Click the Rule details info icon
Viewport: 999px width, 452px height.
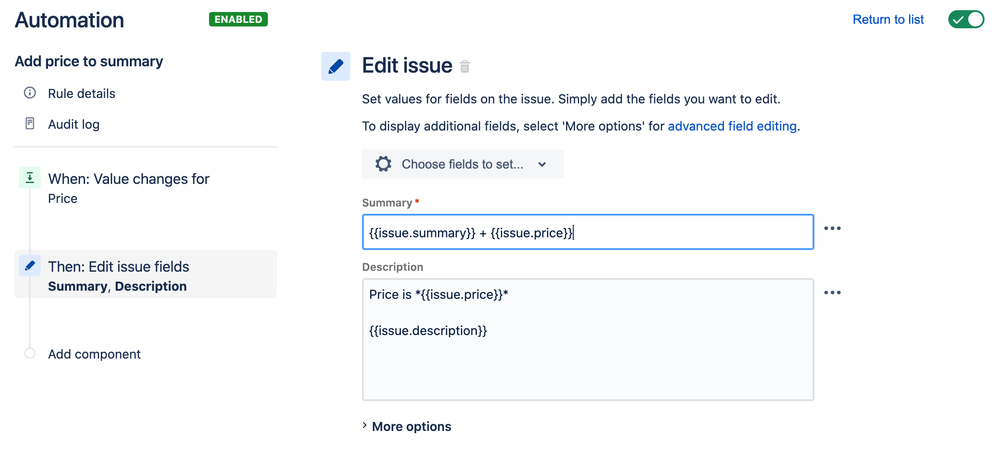click(x=30, y=93)
